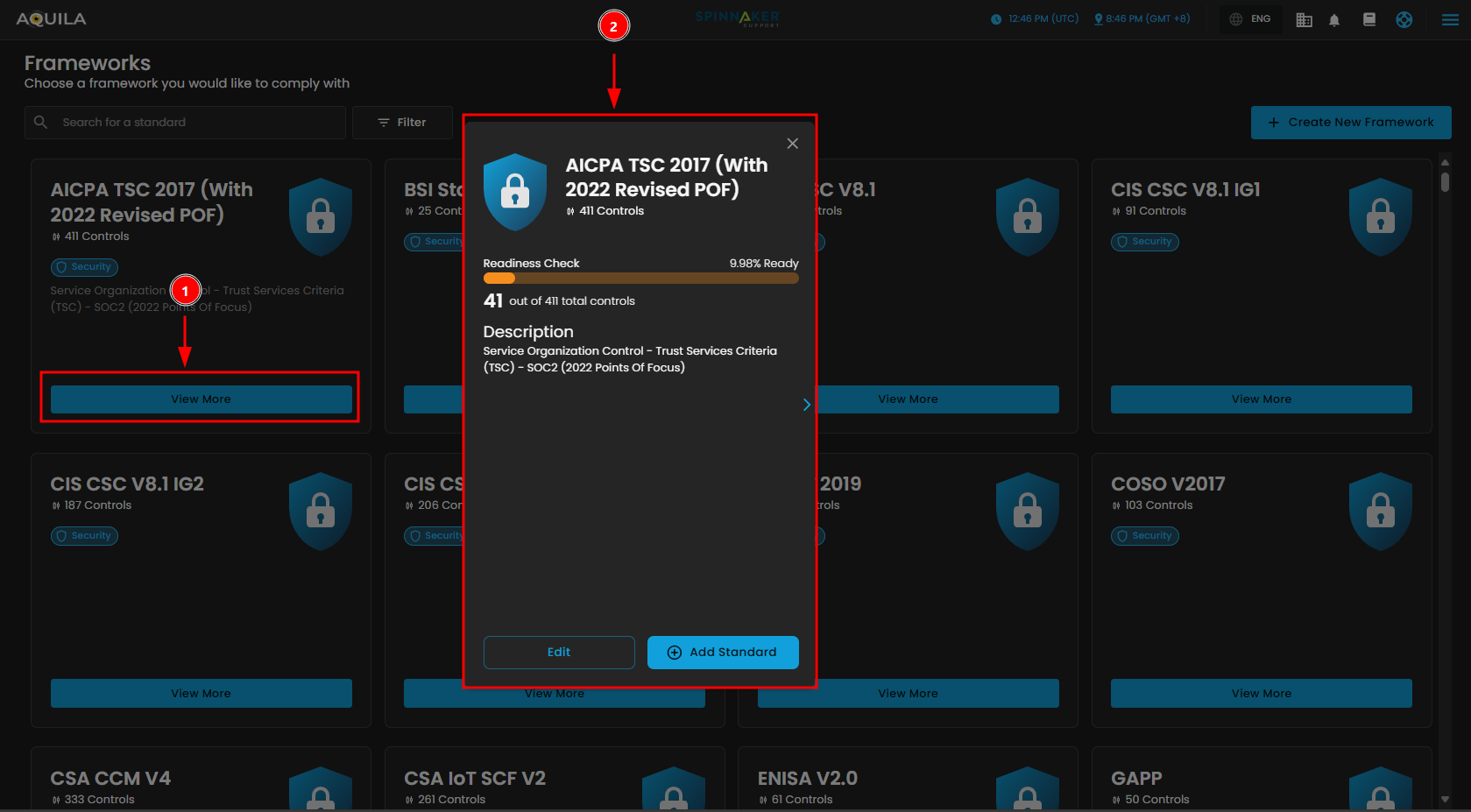
Task: Close the AICPA TSC 2017 popup
Action: tap(792, 144)
